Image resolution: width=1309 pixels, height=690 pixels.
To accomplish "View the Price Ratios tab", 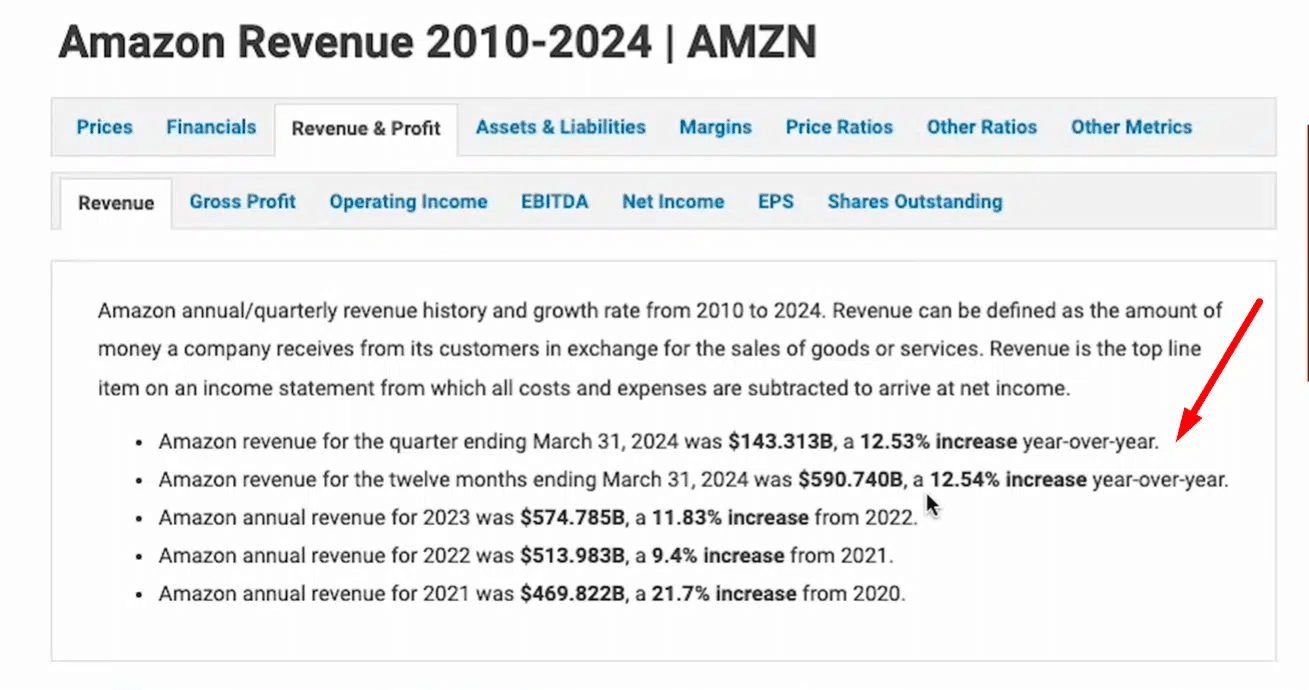I will (839, 127).
